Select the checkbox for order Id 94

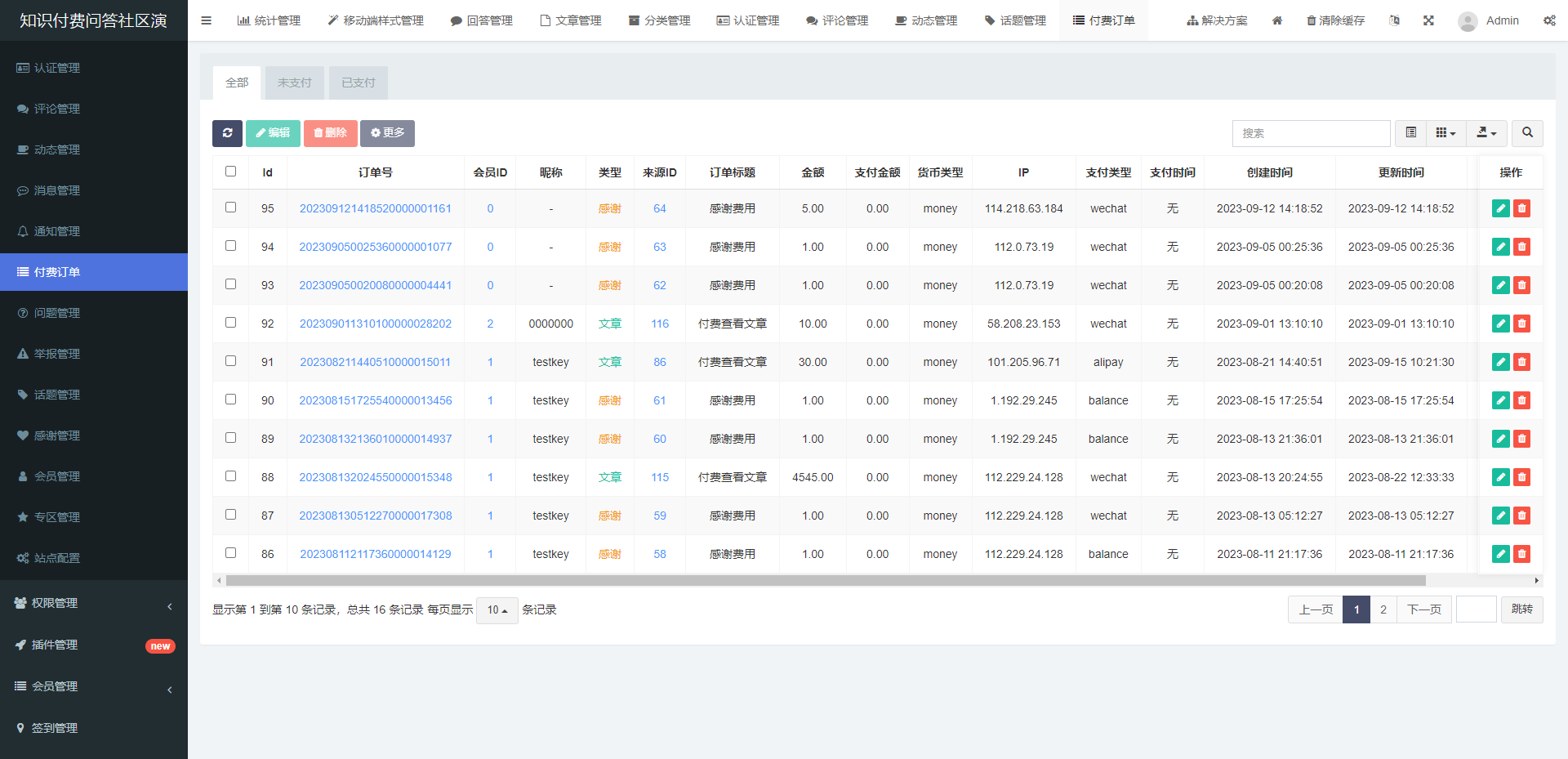(230, 246)
